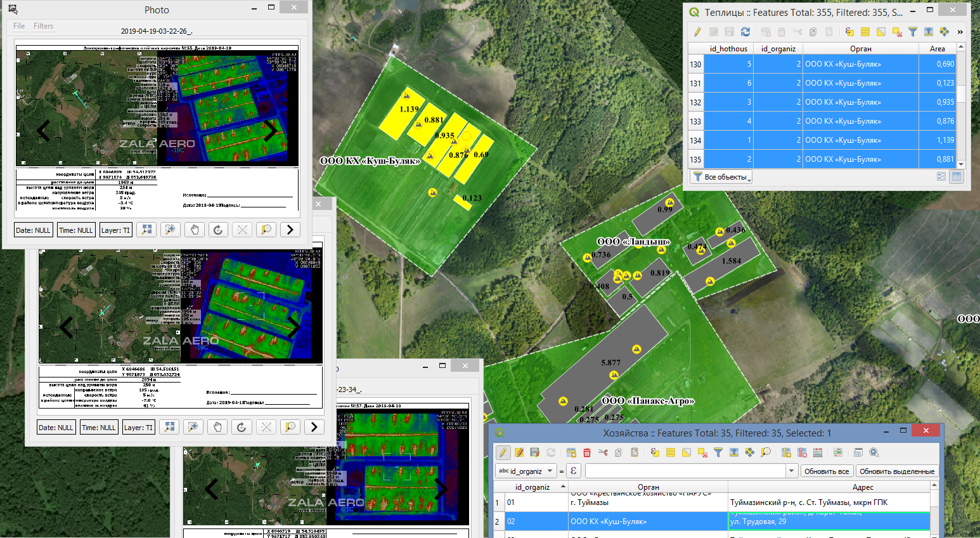Next photo chevron in second Photo toolbar
980x538 pixels.
click(314, 427)
